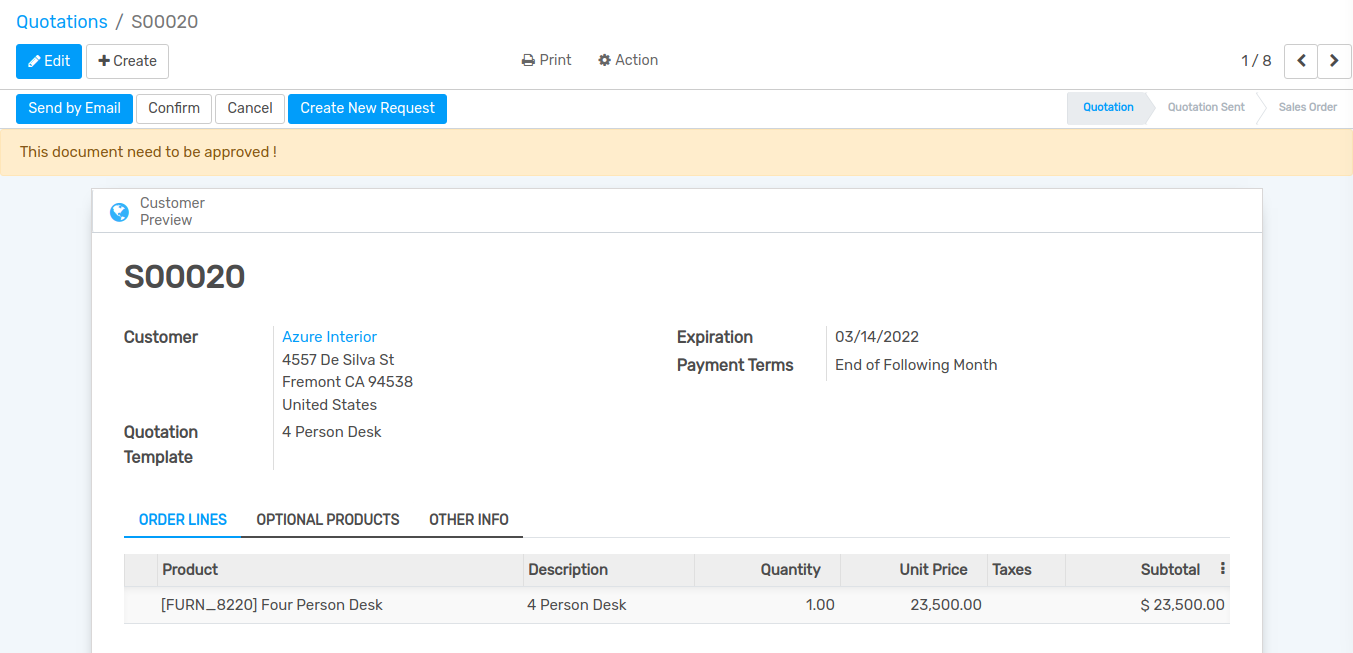Confirm the quotation S00020

(x=174, y=108)
